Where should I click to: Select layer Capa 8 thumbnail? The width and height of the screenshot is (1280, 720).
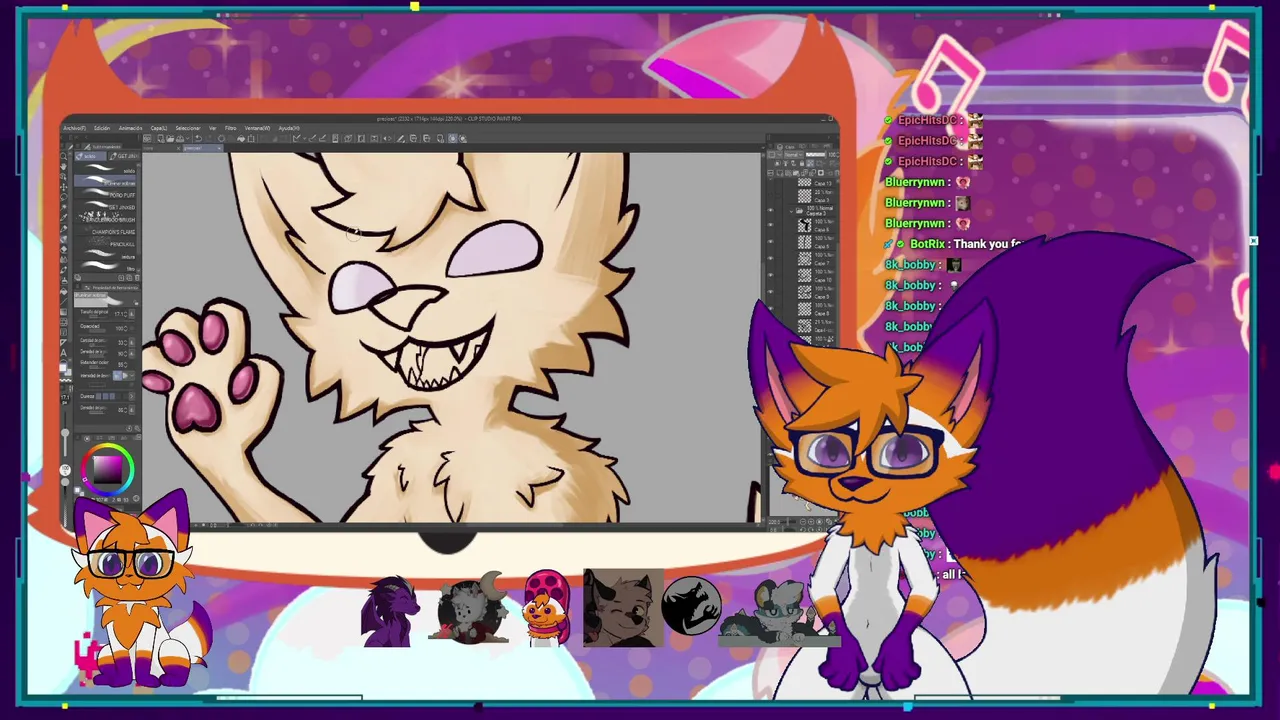click(x=804, y=309)
